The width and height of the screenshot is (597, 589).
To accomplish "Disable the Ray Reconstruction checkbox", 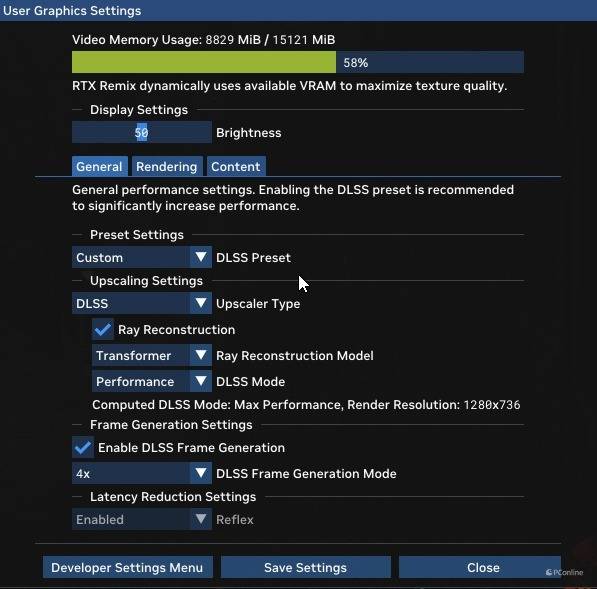I will (x=103, y=329).
